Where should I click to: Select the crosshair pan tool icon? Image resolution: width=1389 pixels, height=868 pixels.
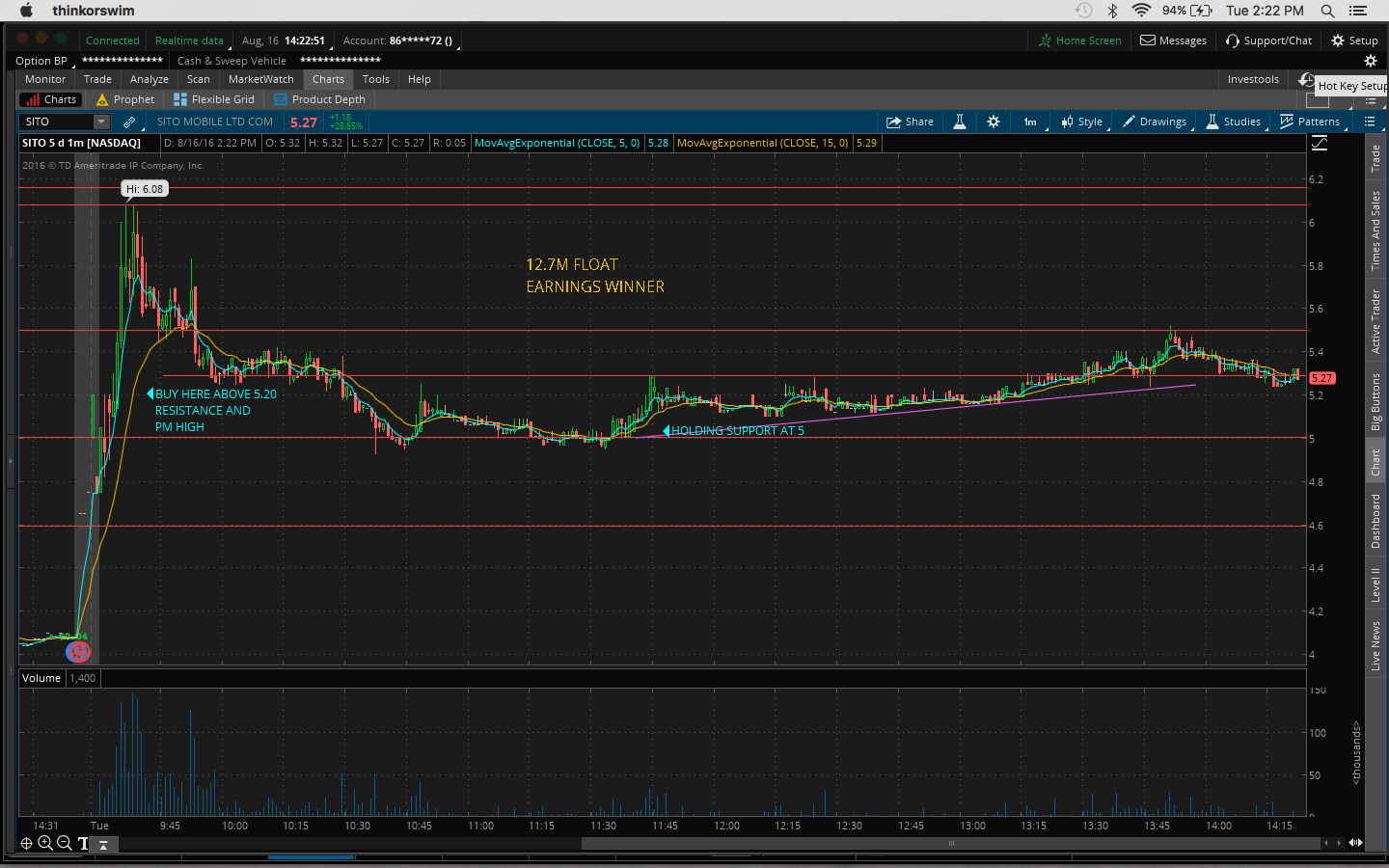[26, 843]
